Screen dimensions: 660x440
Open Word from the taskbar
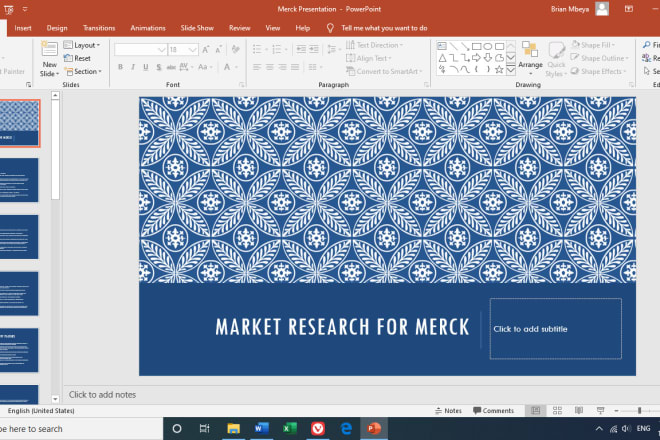tap(261, 429)
